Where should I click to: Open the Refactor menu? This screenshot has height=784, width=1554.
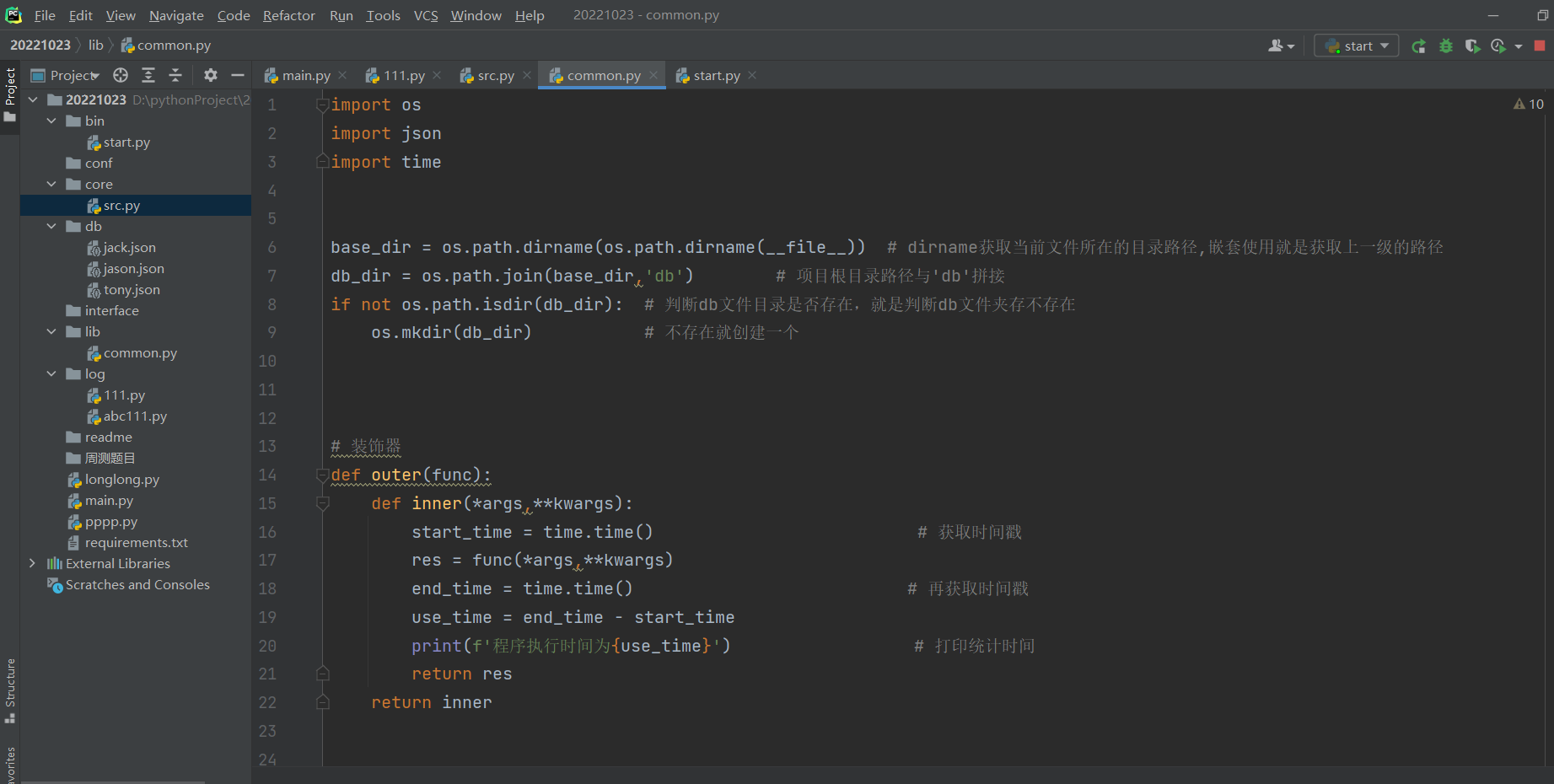click(x=288, y=15)
